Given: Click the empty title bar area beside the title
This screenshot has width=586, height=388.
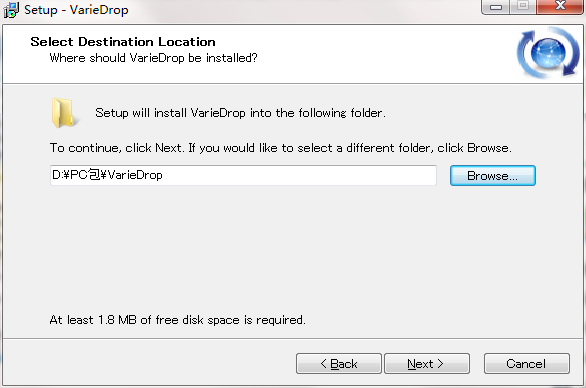Looking at the screenshot, I should pyautogui.click(x=299, y=10).
